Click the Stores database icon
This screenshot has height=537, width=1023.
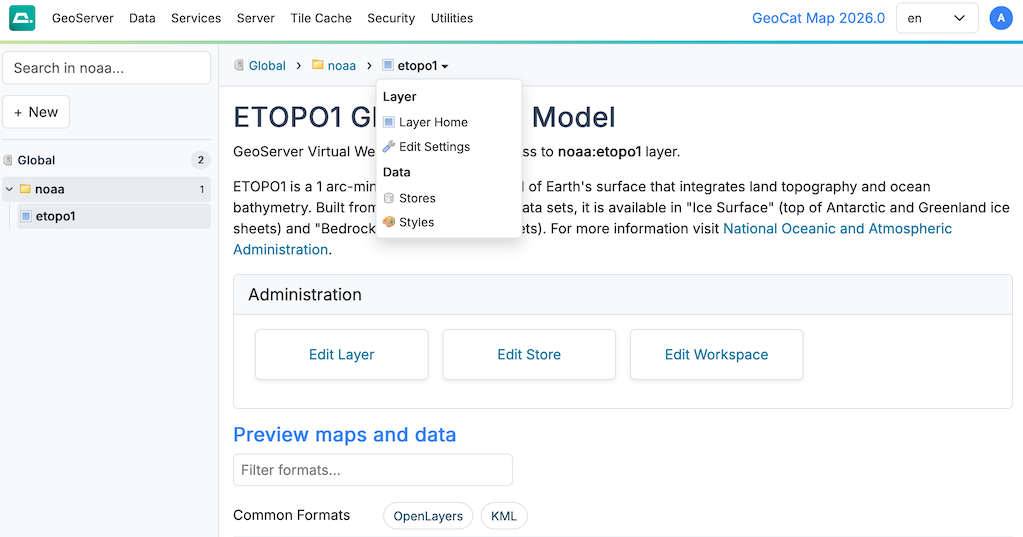point(389,198)
